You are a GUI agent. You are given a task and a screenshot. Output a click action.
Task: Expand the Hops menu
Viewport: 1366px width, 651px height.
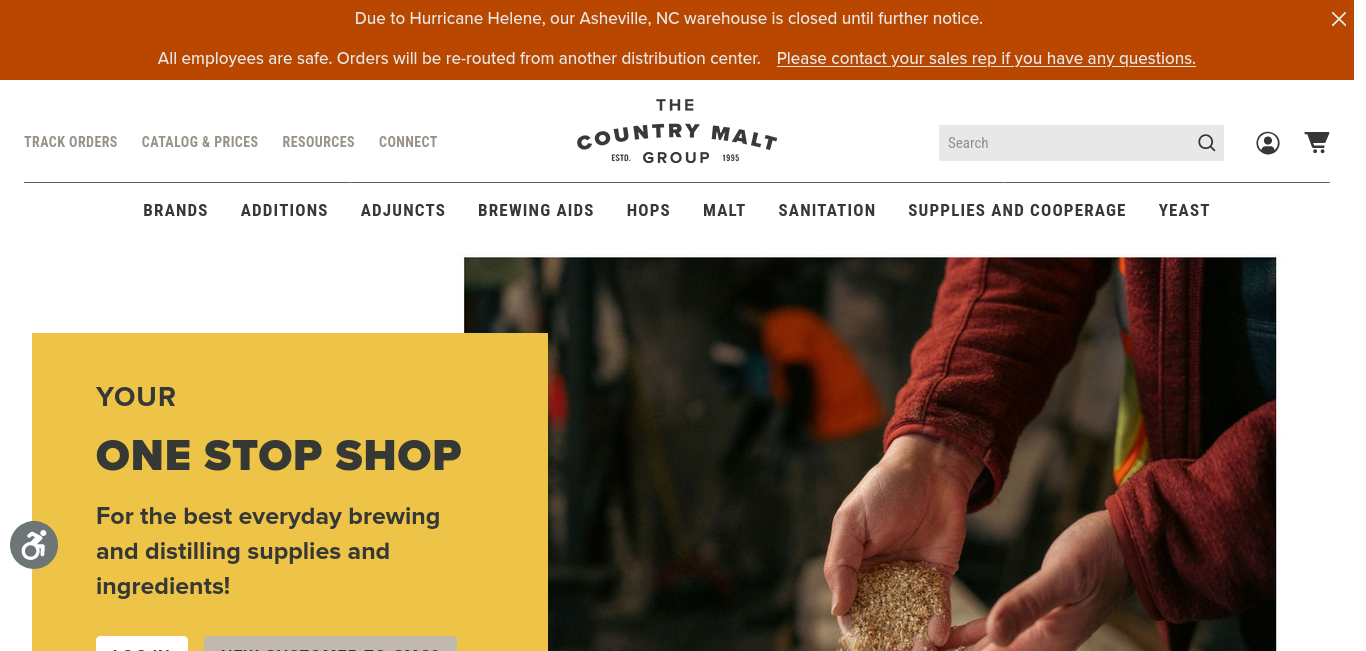648,210
